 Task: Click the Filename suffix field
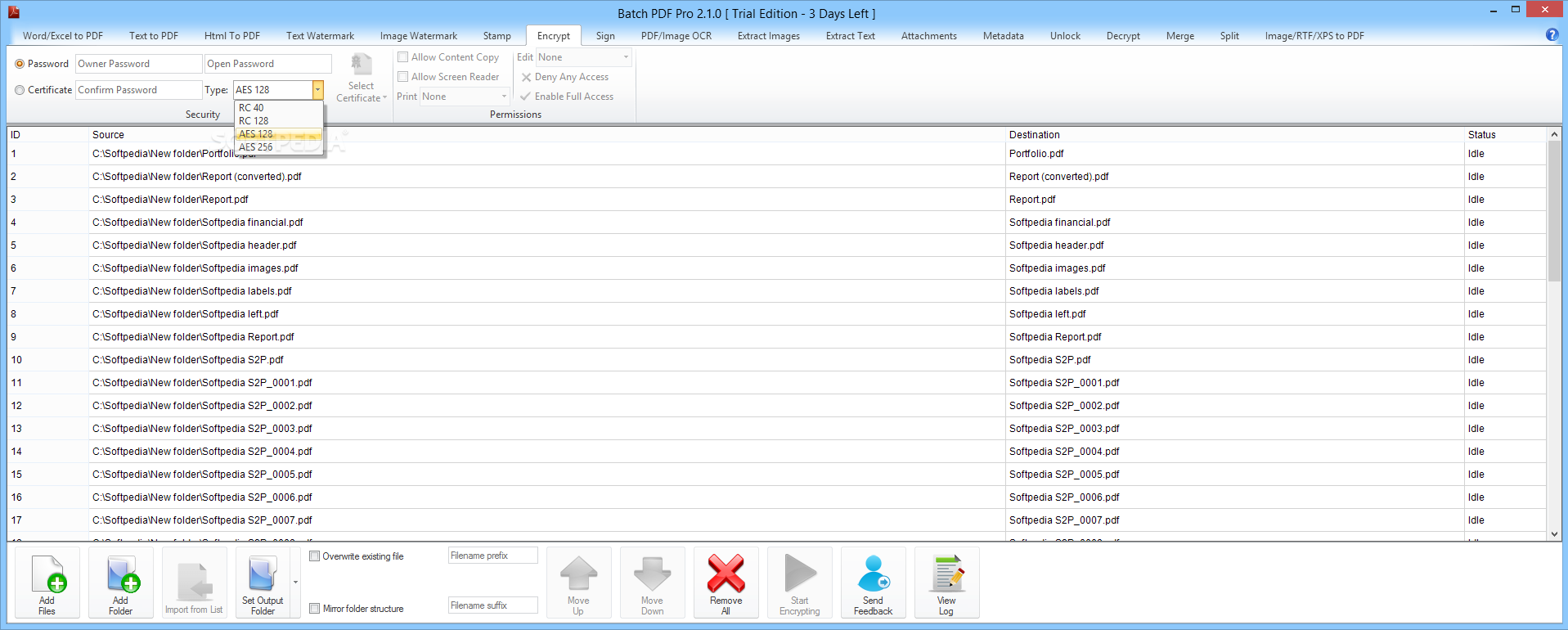click(x=492, y=605)
